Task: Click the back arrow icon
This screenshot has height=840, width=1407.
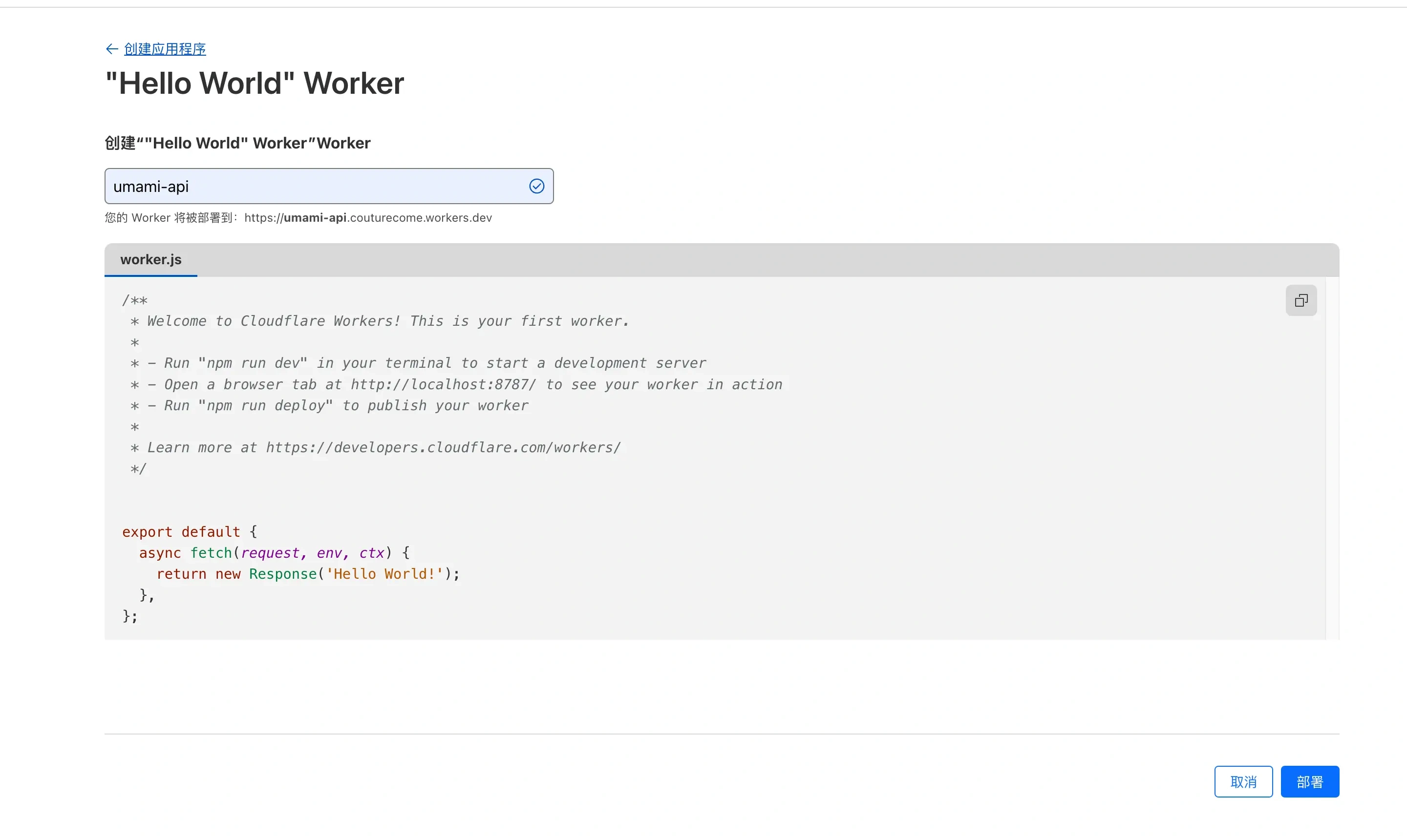Action: coord(111,49)
